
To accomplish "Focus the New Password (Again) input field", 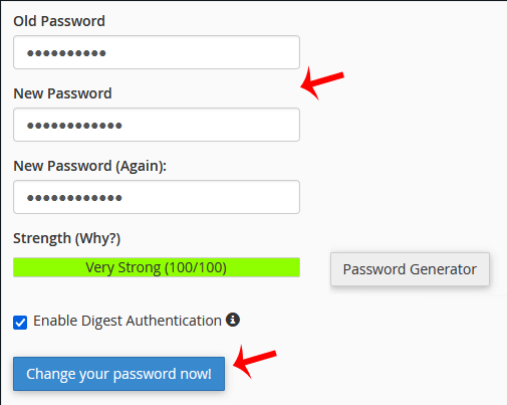I will tap(156, 197).
